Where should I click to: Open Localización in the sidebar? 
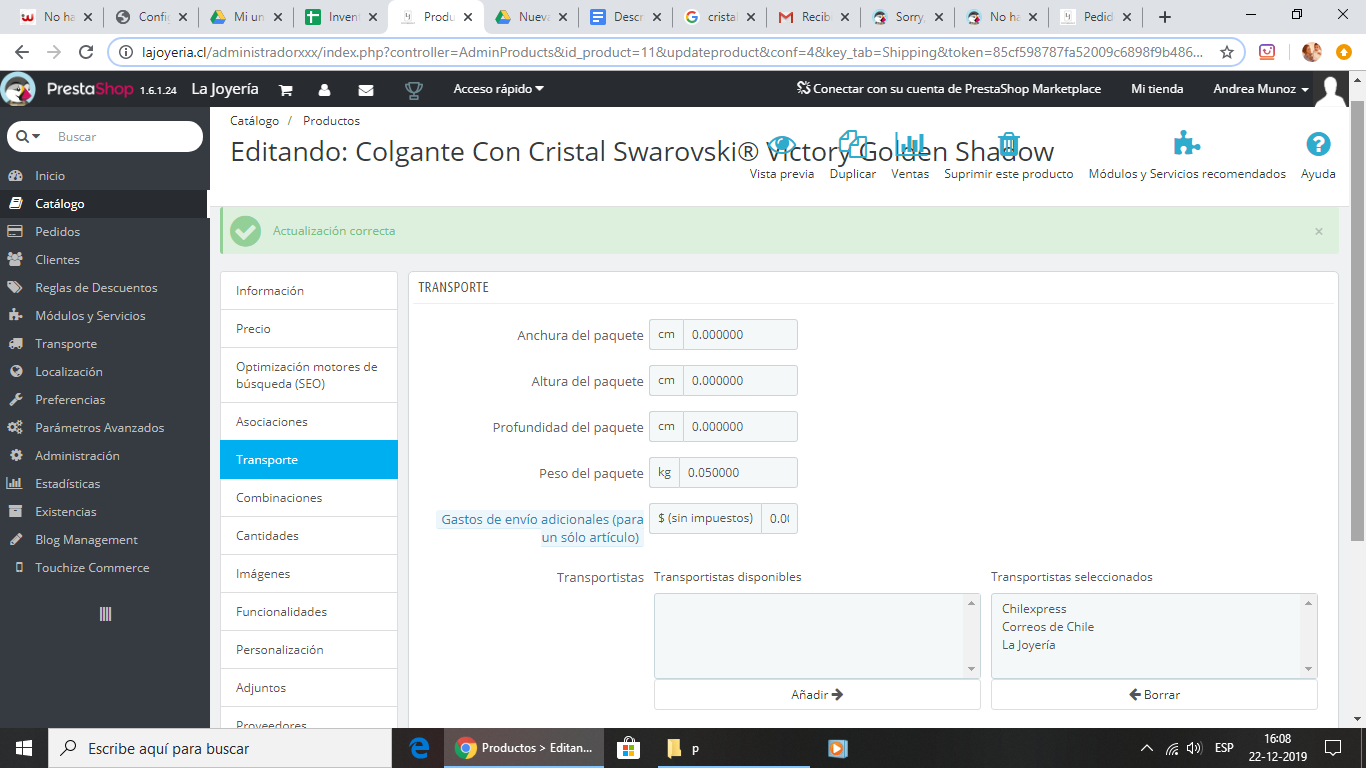point(104,372)
